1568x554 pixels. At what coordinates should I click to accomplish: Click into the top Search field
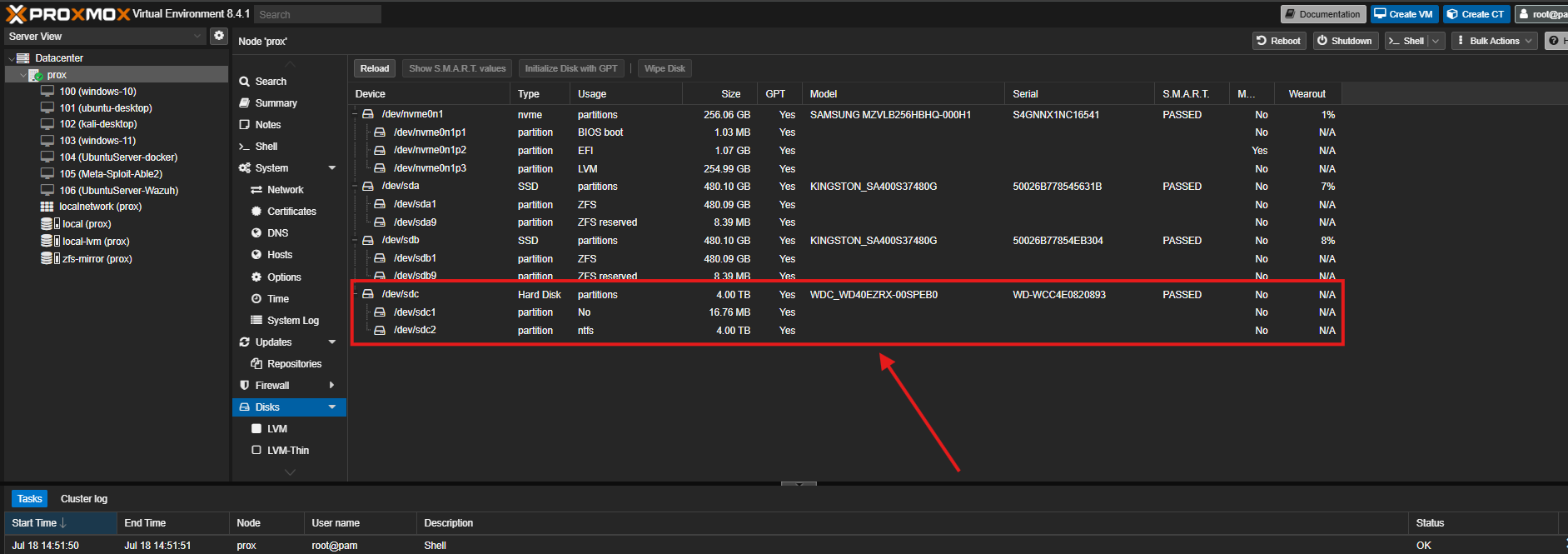click(x=316, y=14)
